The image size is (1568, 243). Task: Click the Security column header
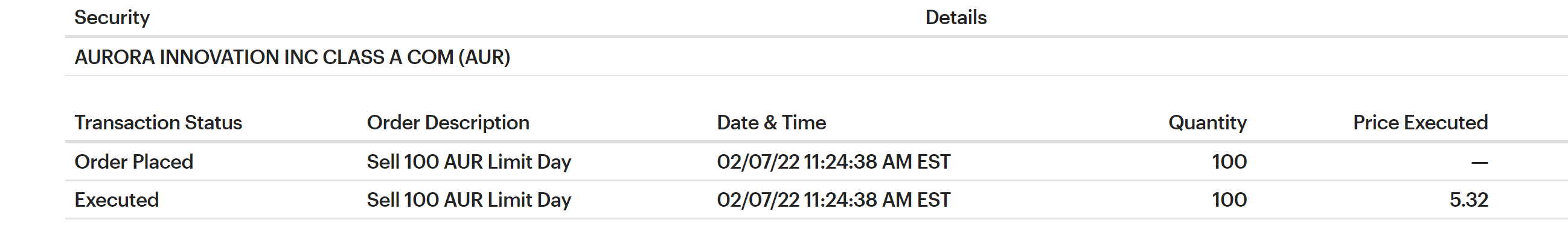pos(112,18)
